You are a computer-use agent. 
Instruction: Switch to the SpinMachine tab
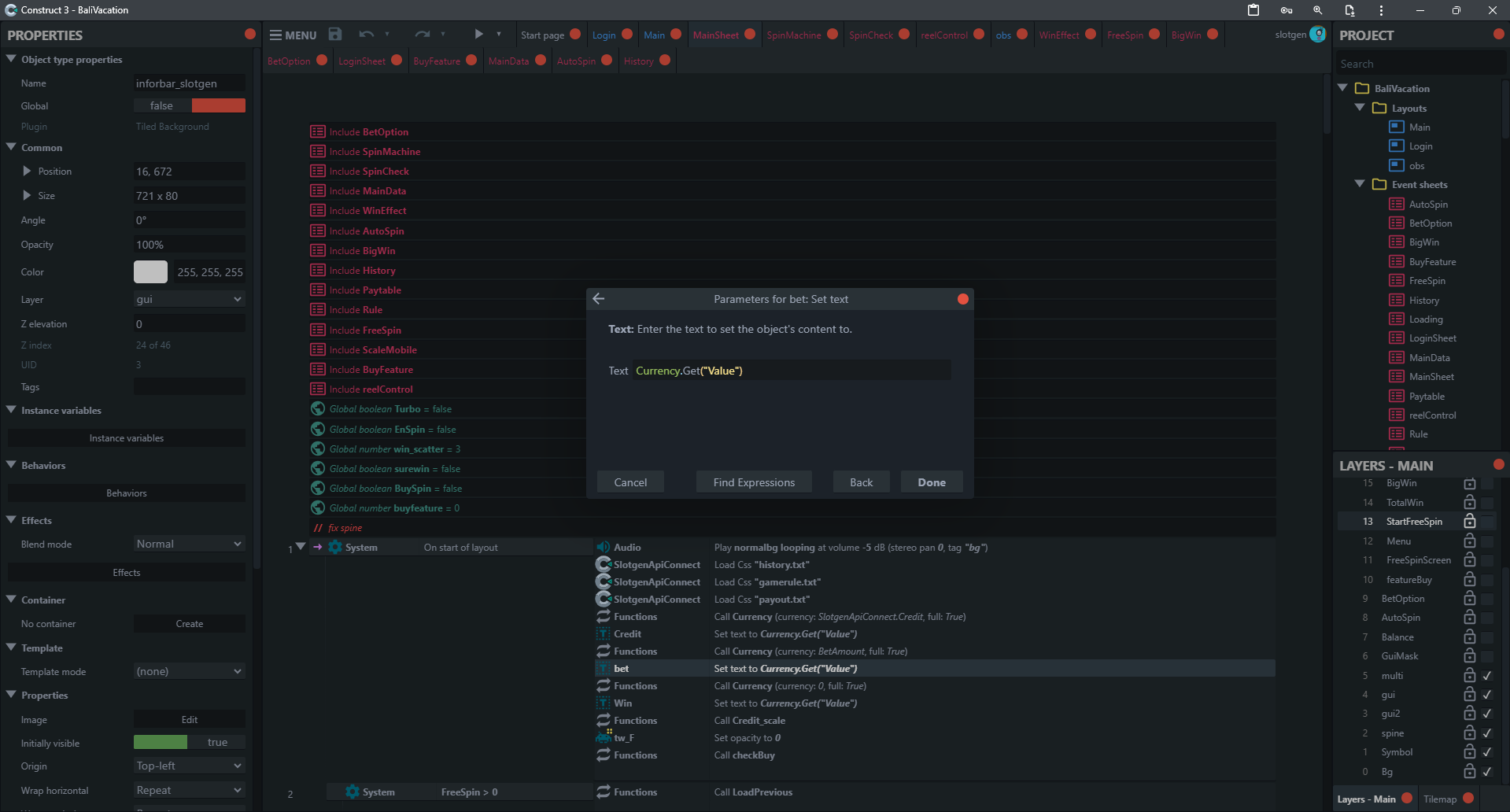click(x=794, y=35)
